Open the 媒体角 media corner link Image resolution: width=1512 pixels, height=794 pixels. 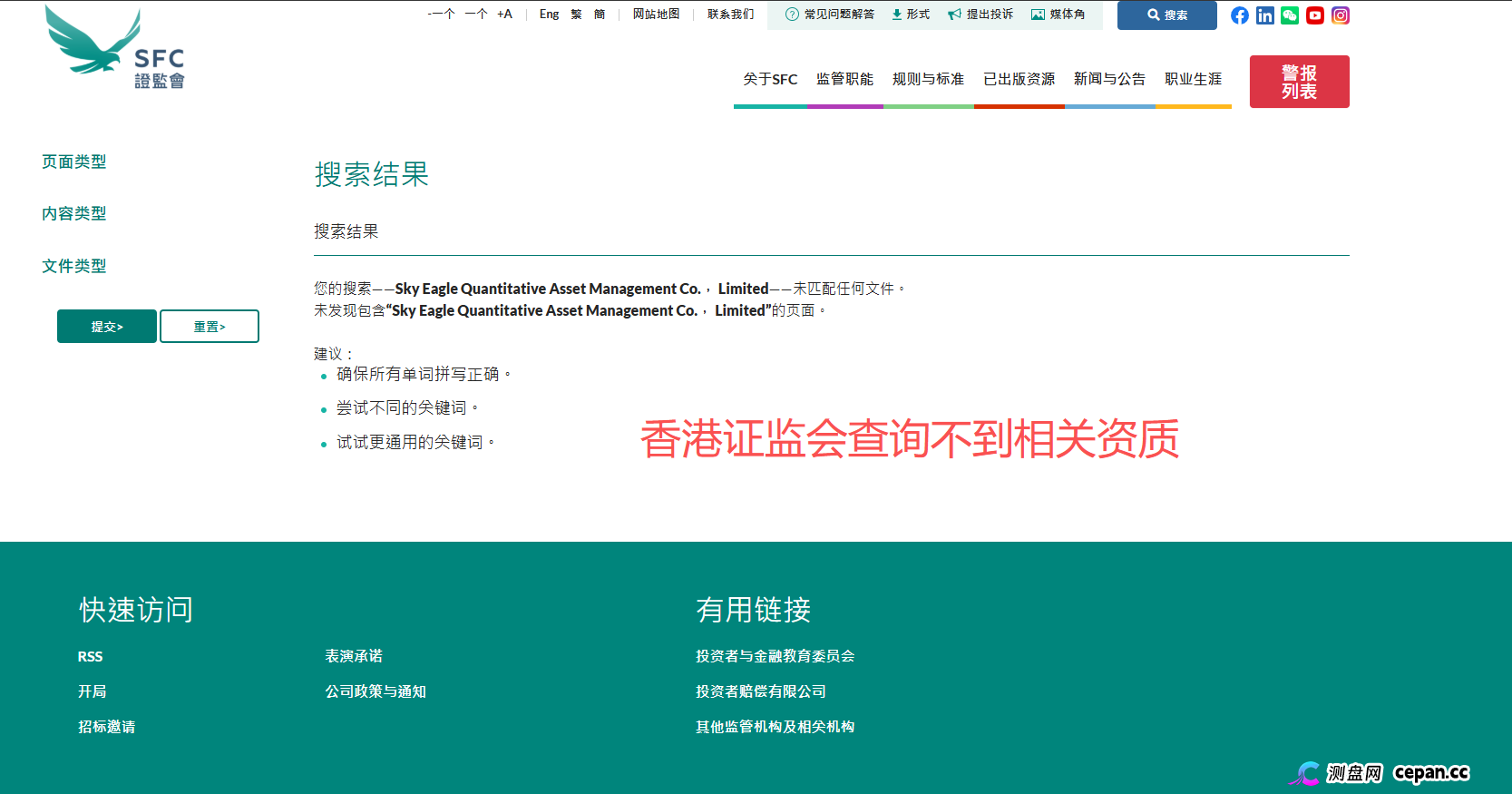click(1058, 15)
